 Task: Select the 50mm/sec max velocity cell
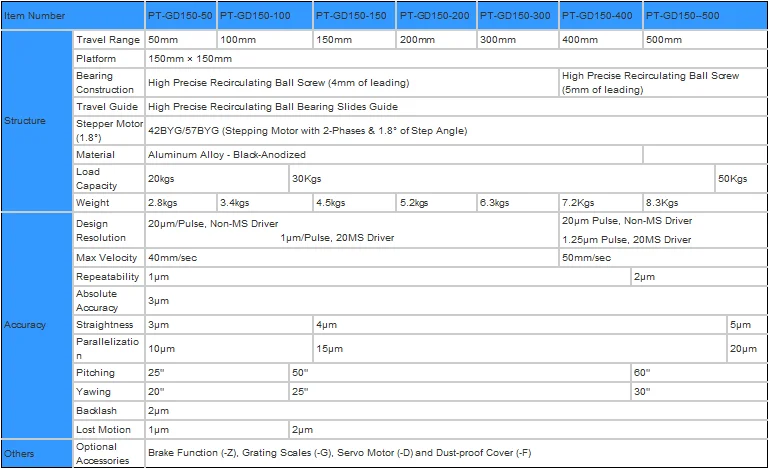(586, 258)
